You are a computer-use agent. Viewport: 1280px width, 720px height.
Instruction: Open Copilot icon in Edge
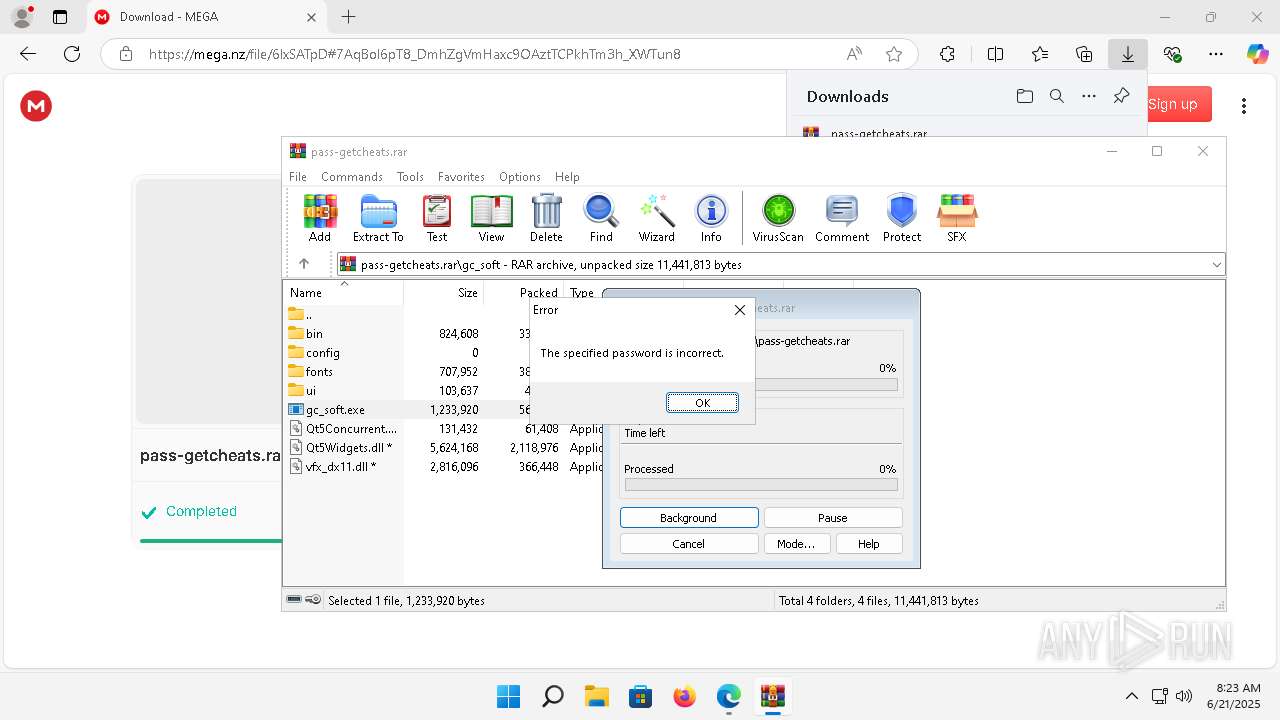[x=1257, y=54]
